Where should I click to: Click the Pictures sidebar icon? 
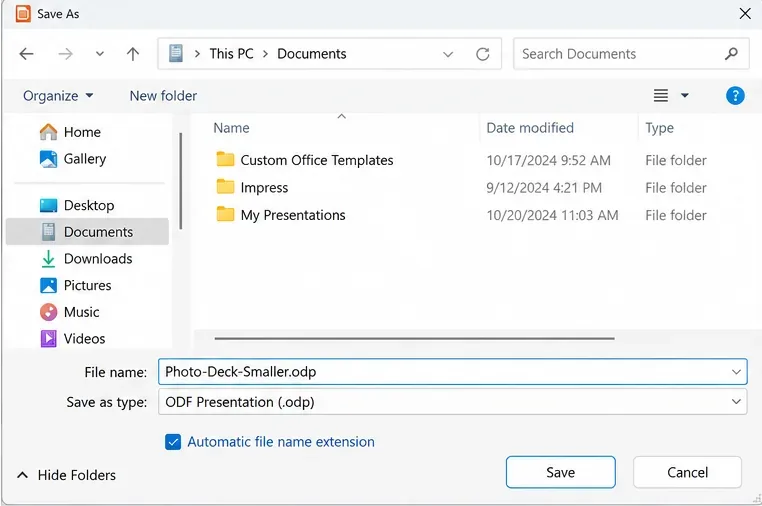[x=48, y=285]
